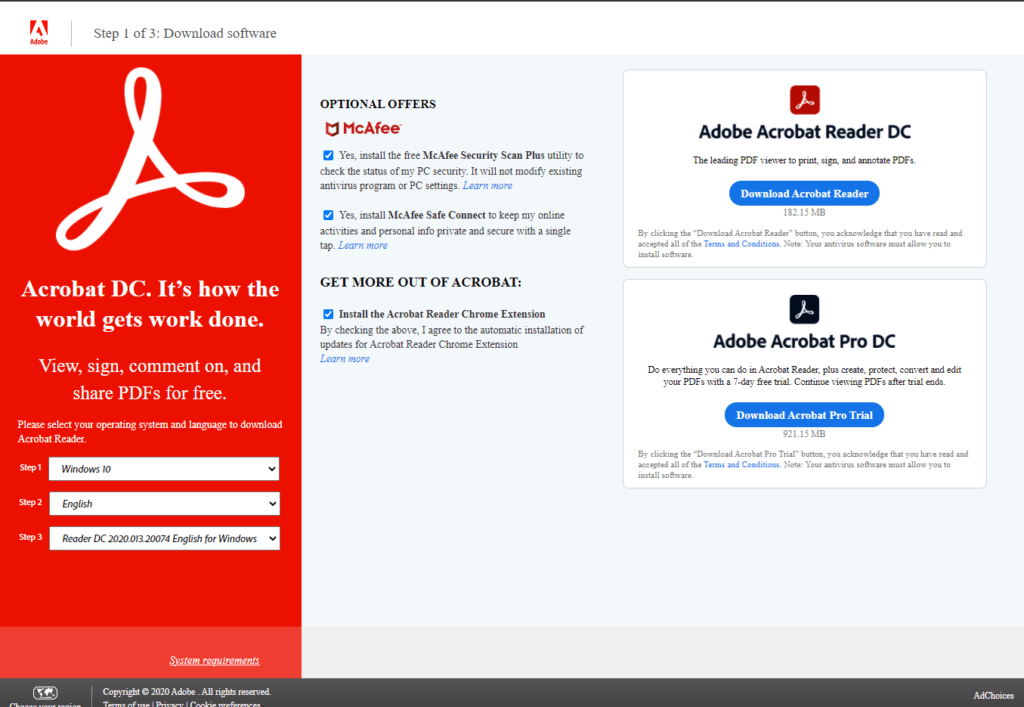
Task: Open the Windows 10 operating system dropdown
Action: (163, 468)
